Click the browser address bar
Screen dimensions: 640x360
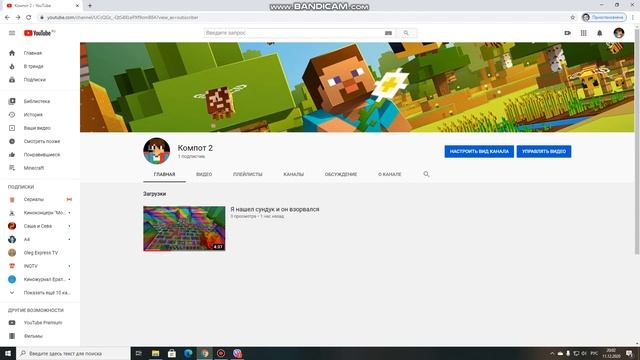pos(302,18)
